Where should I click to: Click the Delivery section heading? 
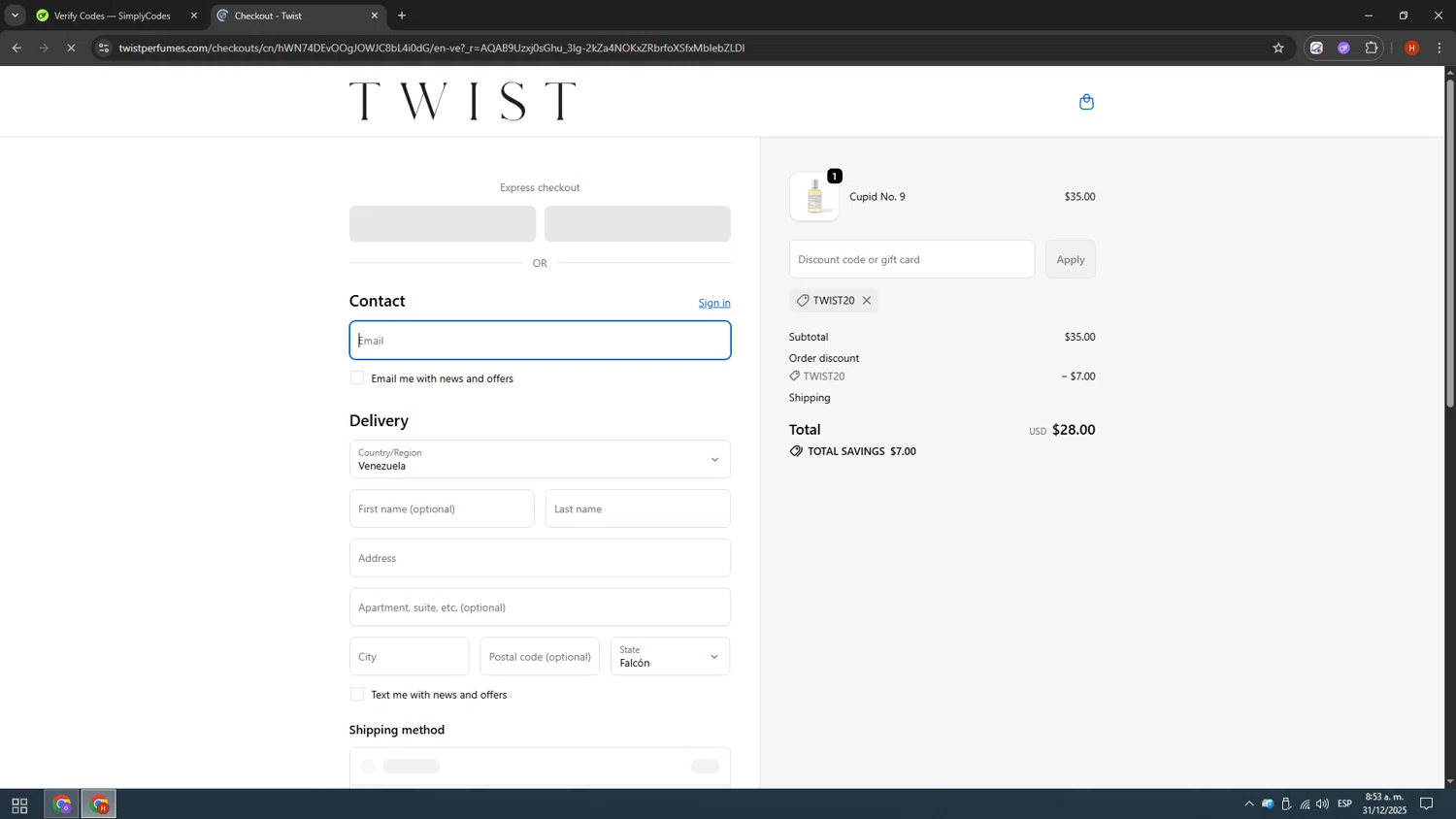click(379, 420)
